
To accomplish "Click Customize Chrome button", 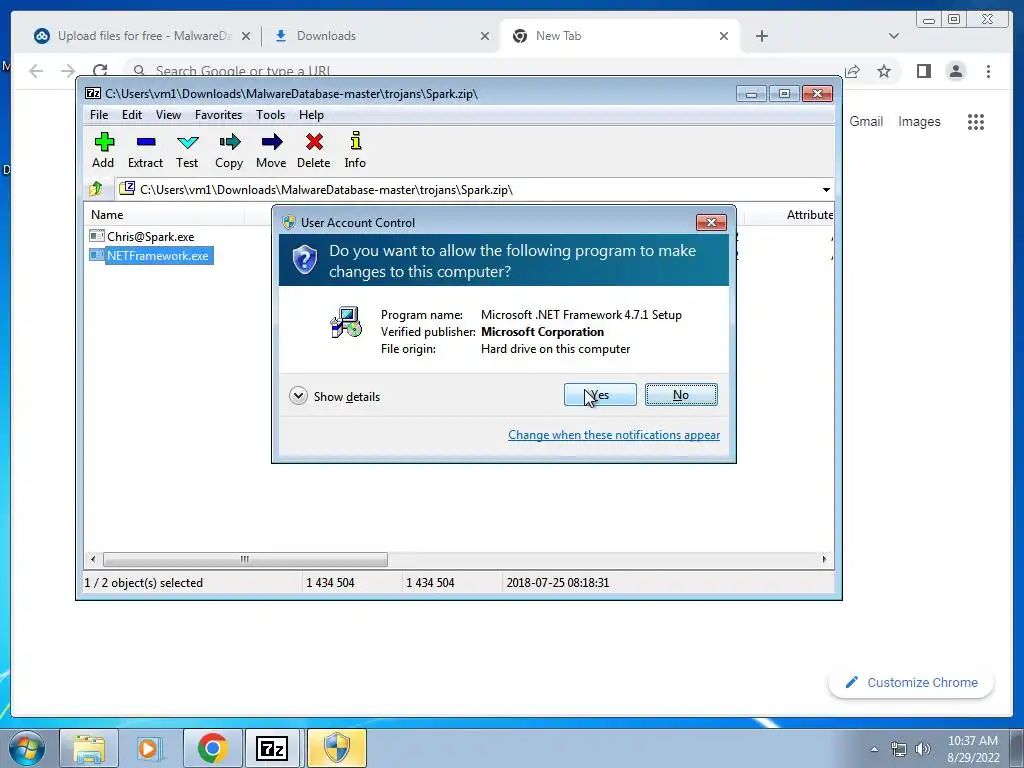I will pos(912,682).
